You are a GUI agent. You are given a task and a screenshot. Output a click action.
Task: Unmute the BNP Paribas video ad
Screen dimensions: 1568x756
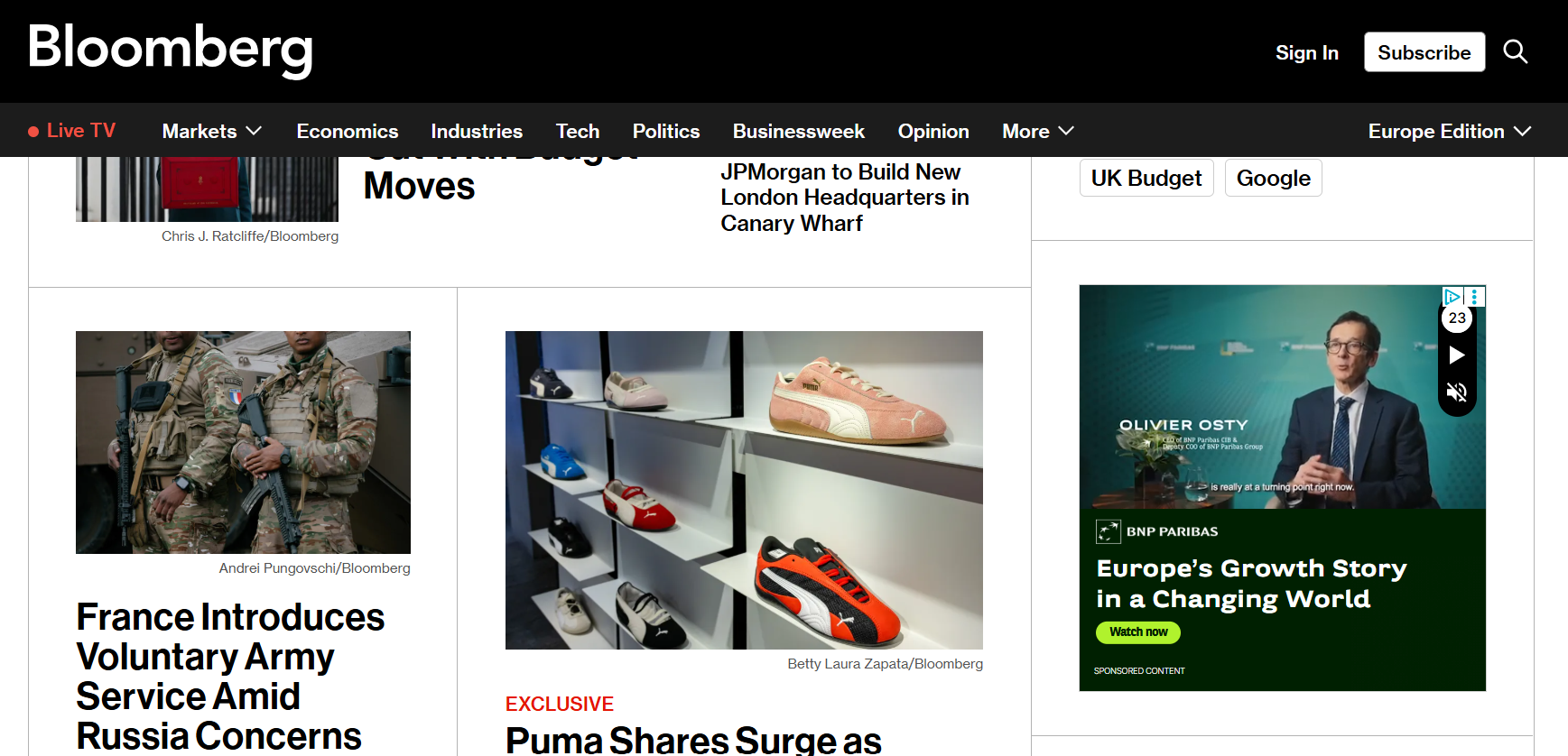pyautogui.click(x=1457, y=392)
